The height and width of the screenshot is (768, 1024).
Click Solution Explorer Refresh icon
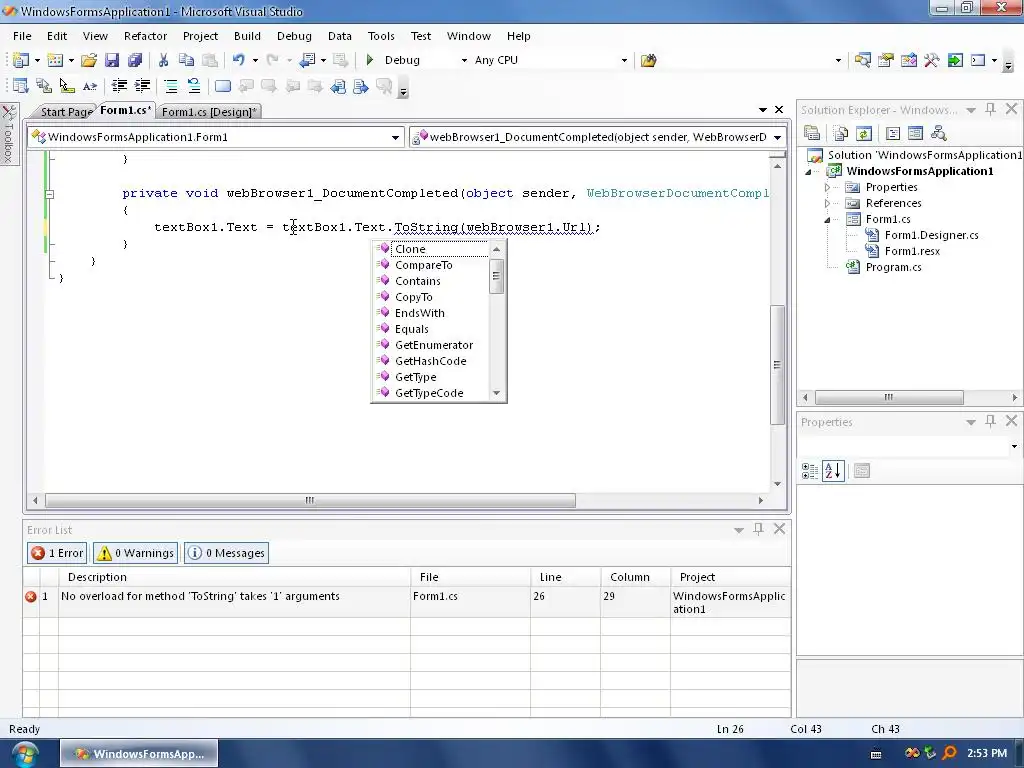[863, 134]
